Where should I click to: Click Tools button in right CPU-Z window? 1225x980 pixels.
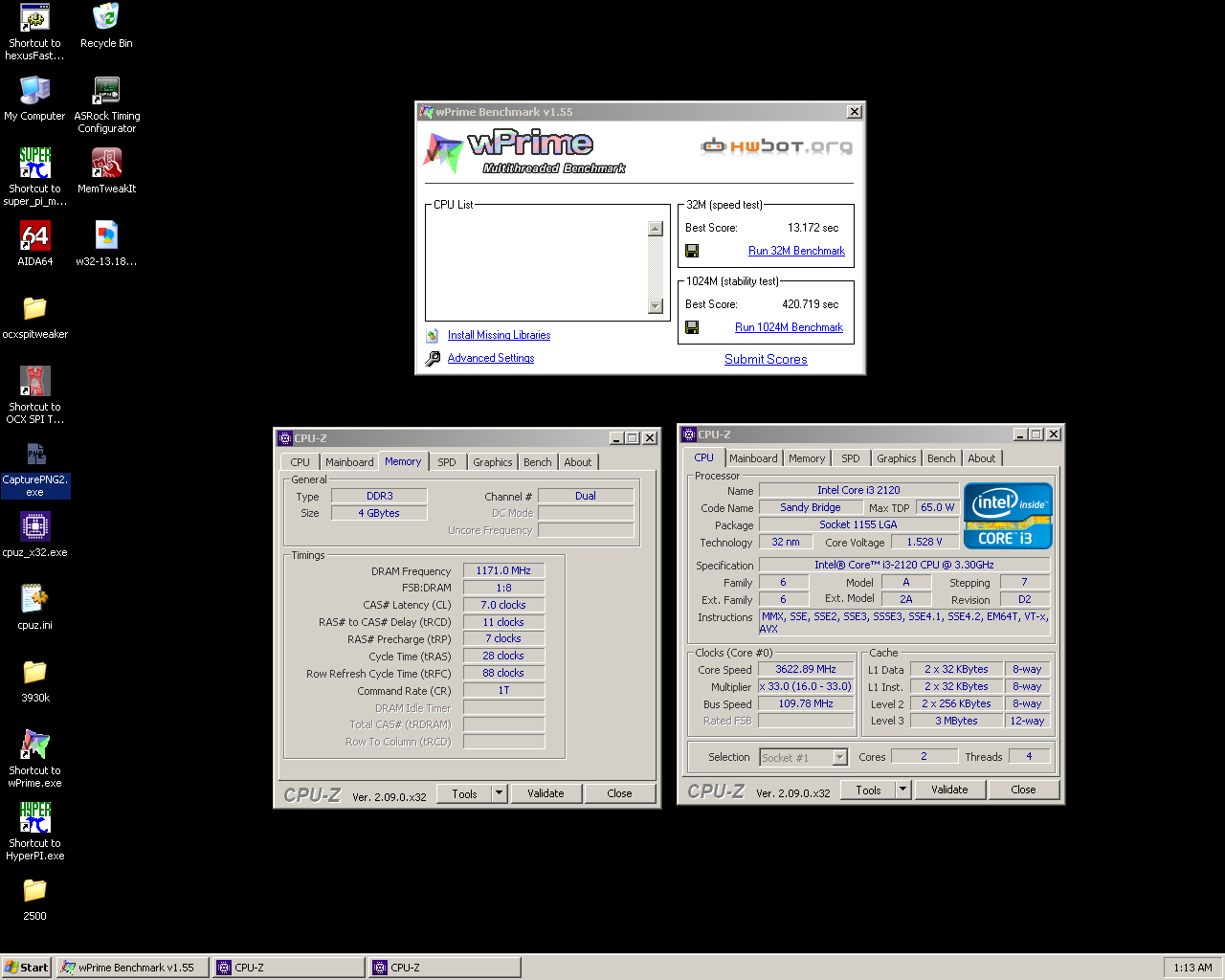point(868,790)
